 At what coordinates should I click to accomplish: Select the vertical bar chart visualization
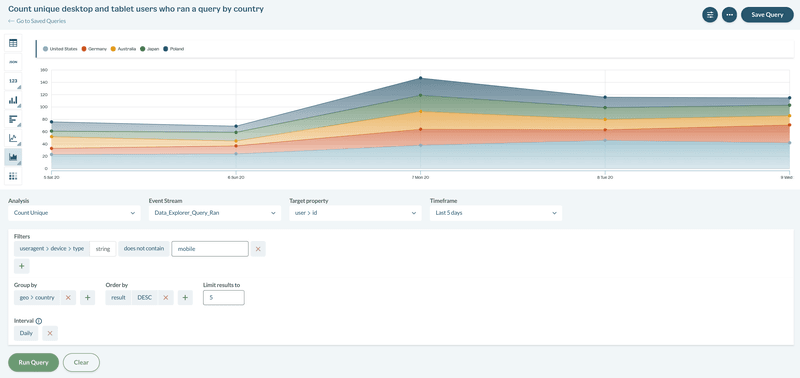[13, 100]
